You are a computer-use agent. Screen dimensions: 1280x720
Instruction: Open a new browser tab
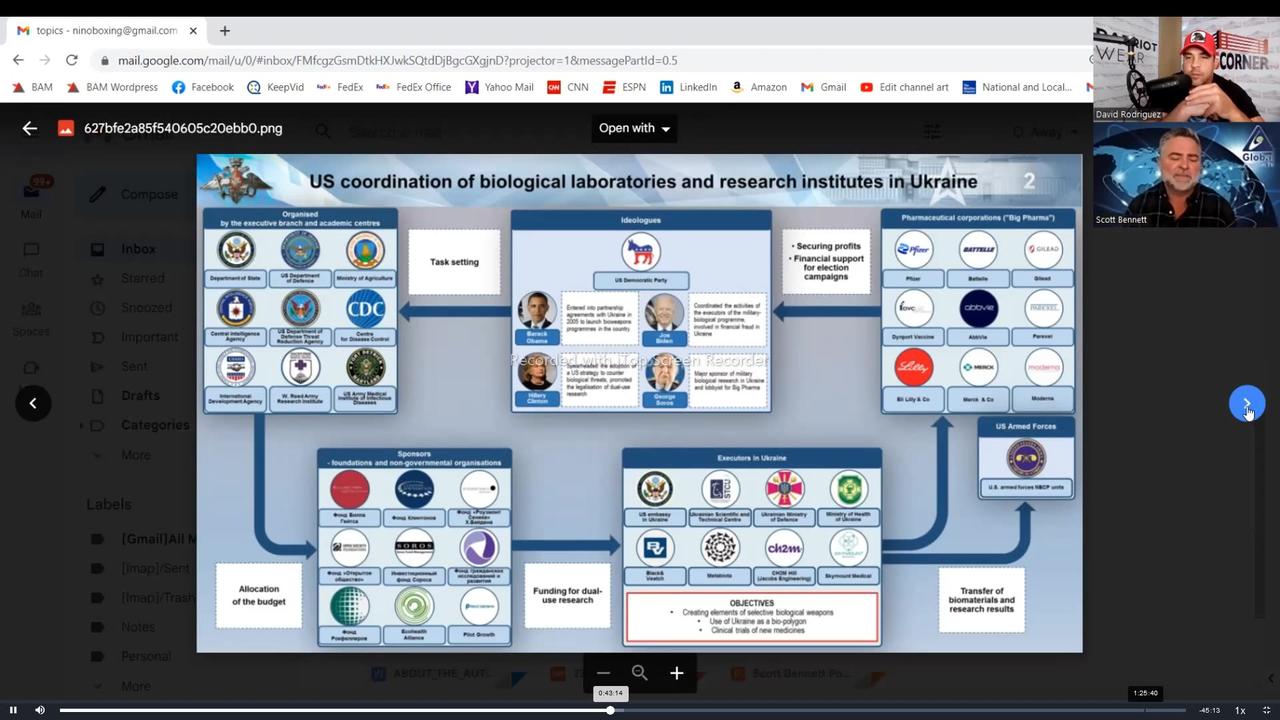(224, 31)
